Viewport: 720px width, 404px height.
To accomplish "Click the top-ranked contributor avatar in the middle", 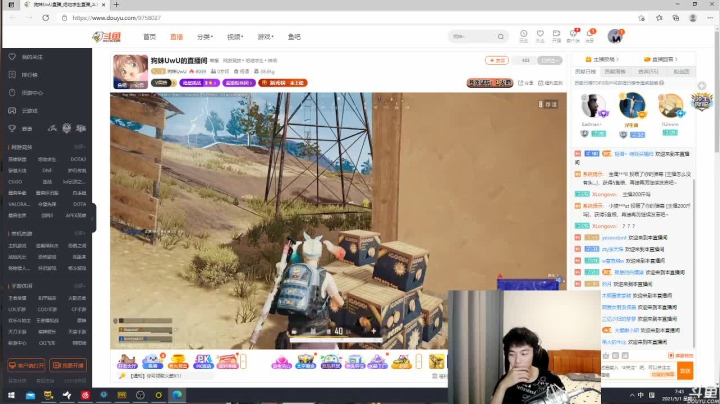I will 632,105.
